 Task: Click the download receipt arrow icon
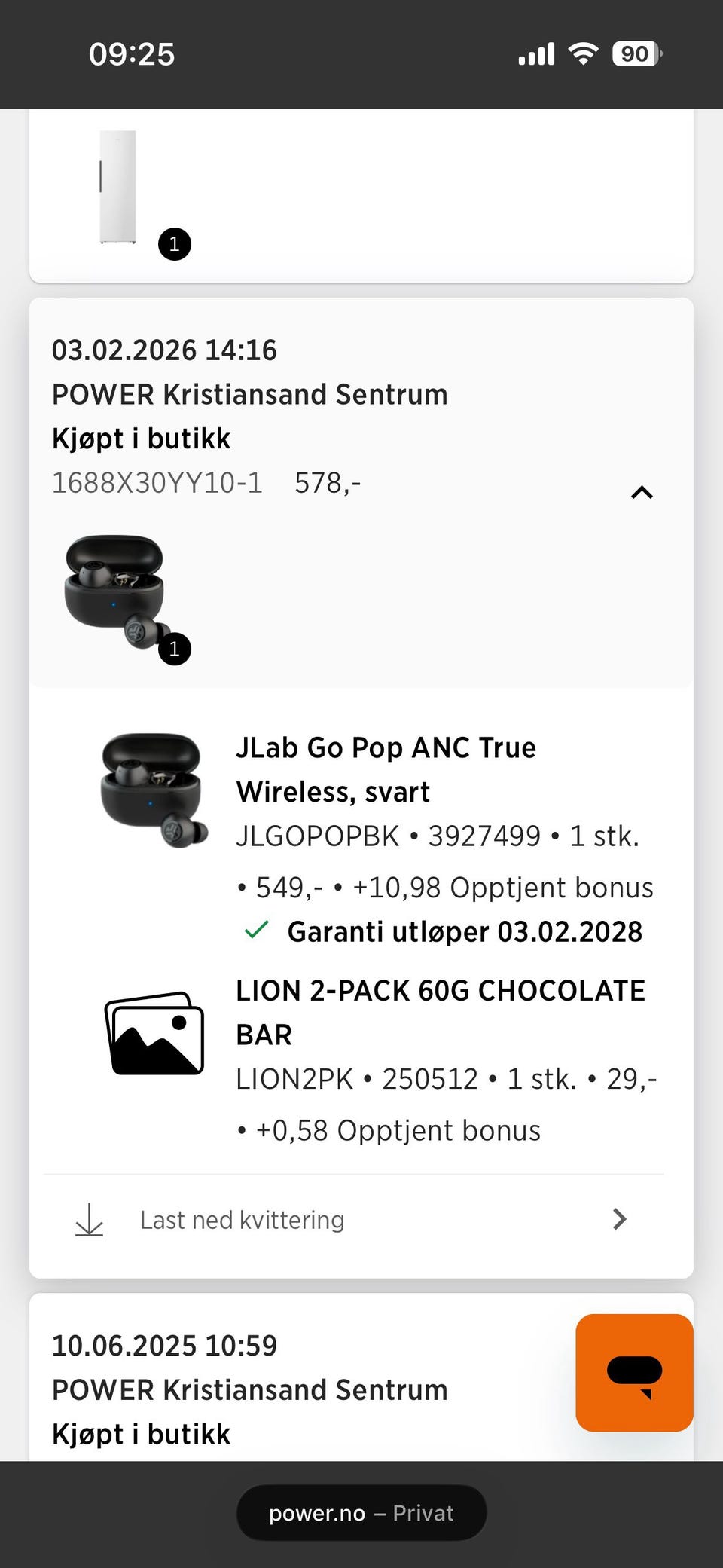90,1219
